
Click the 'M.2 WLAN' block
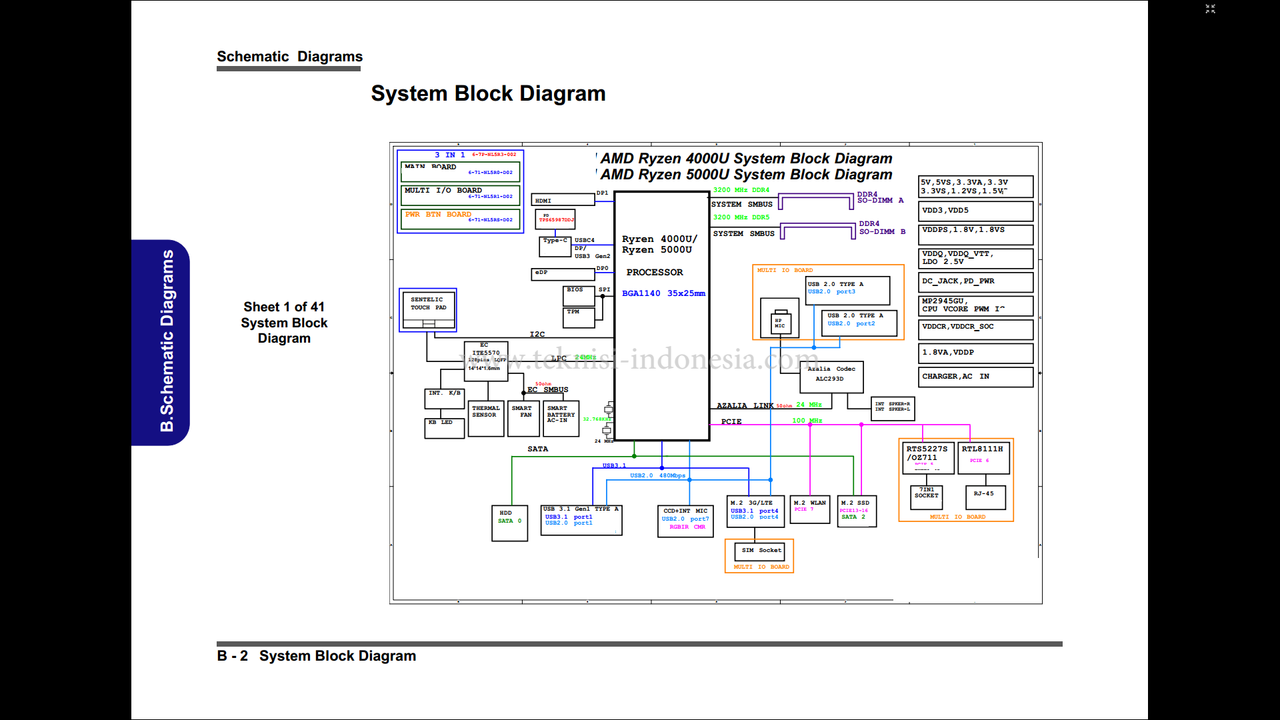[810, 509]
